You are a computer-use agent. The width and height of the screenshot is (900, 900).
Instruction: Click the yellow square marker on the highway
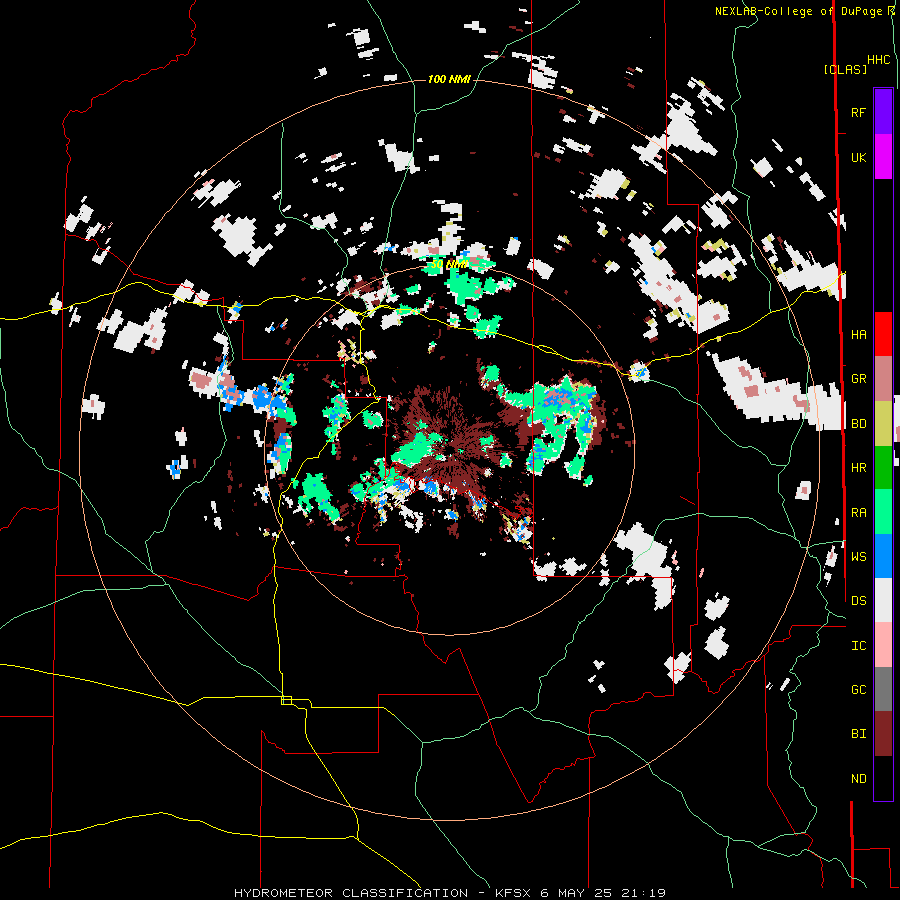click(286, 700)
